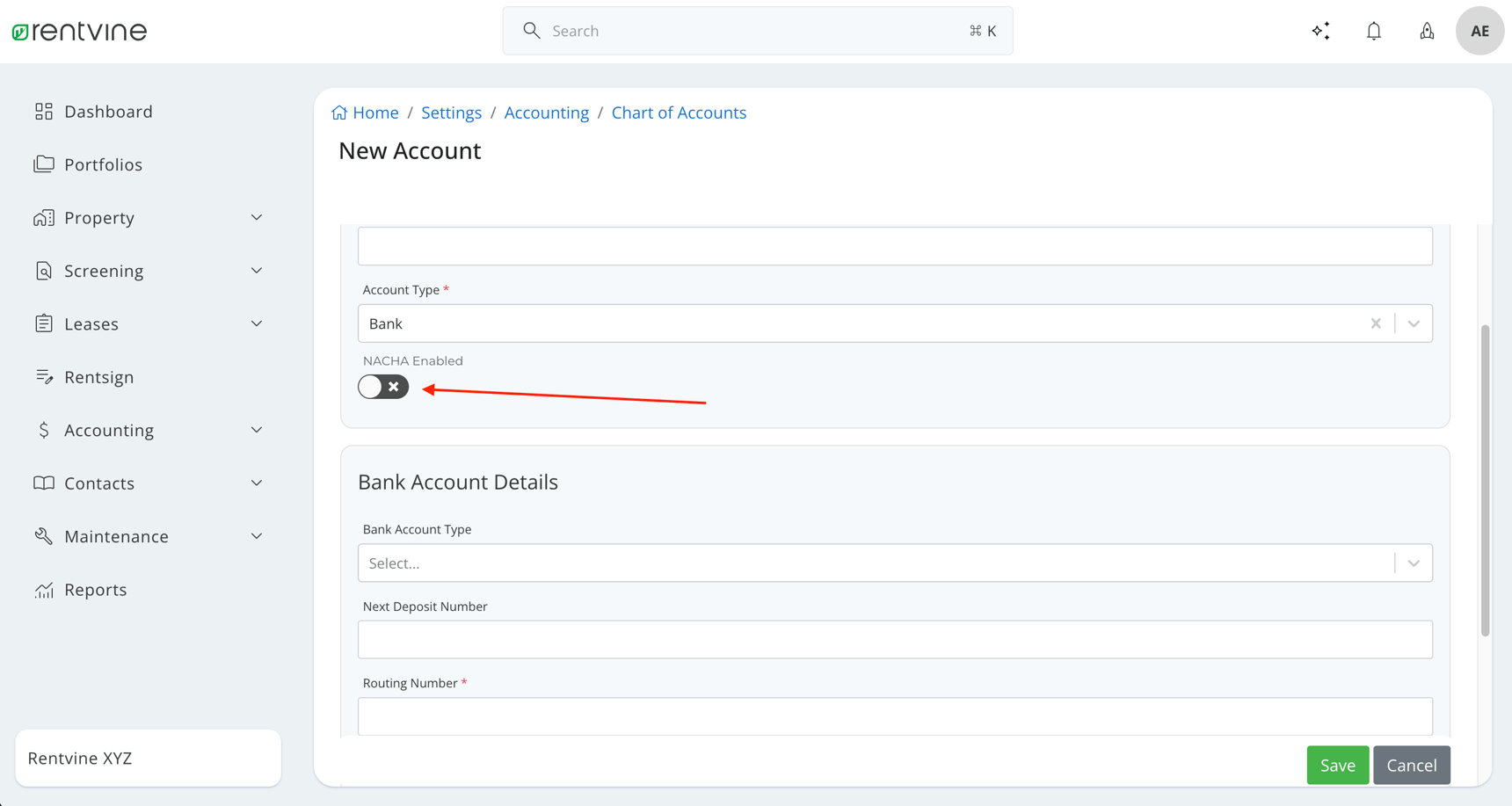Enable the NACHA Enabled toggle
The image size is (1512, 806).
click(x=382, y=387)
